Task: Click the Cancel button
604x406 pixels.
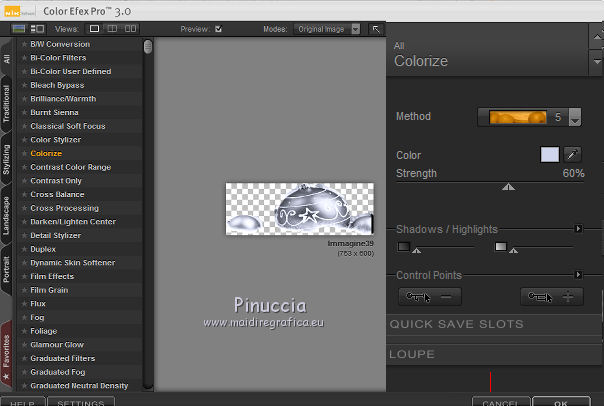Action: (x=501, y=402)
